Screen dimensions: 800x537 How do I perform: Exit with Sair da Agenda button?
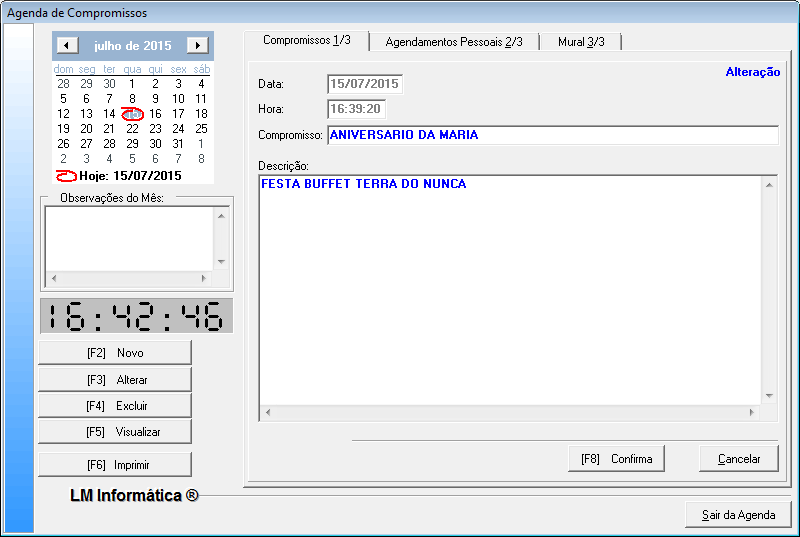coord(738,515)
